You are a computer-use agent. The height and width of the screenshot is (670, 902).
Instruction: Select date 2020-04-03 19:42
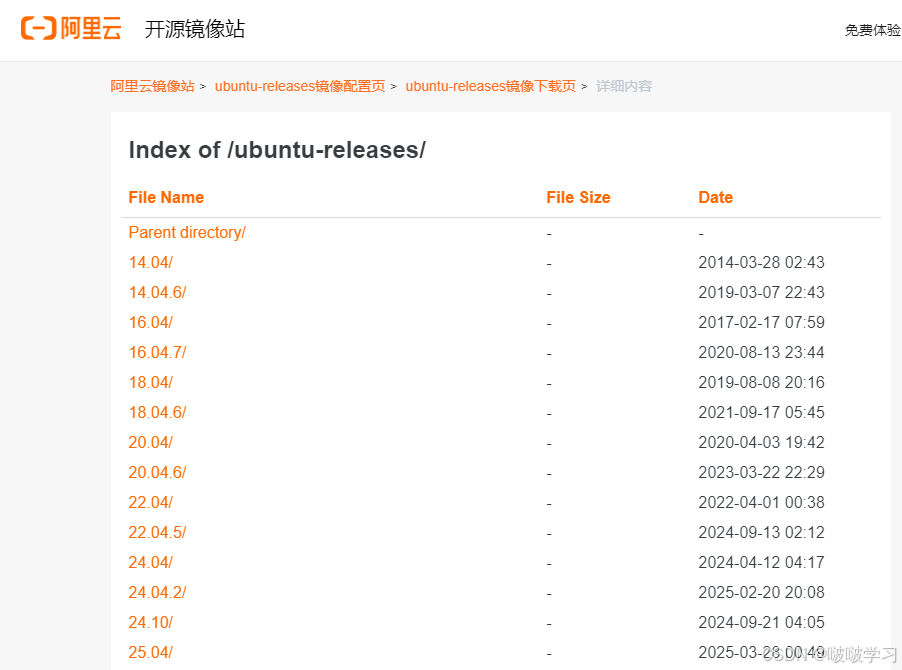761,442
